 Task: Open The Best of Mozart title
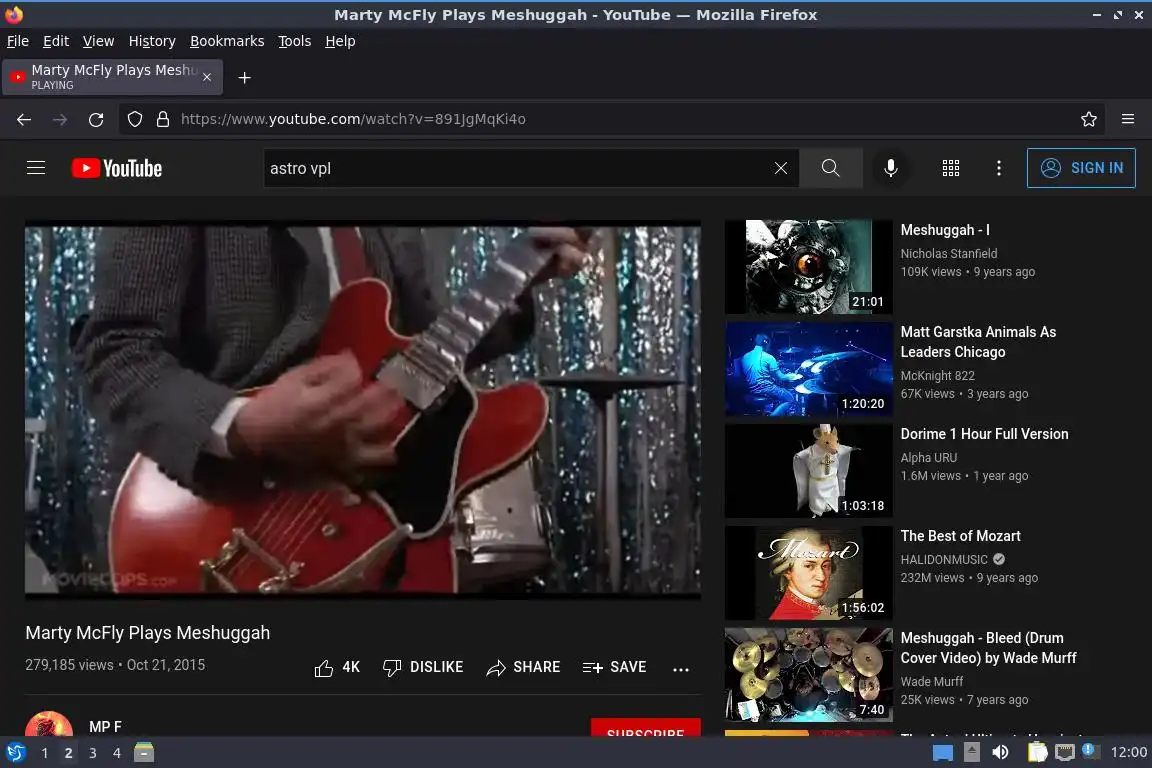click(x=960, y=536)
